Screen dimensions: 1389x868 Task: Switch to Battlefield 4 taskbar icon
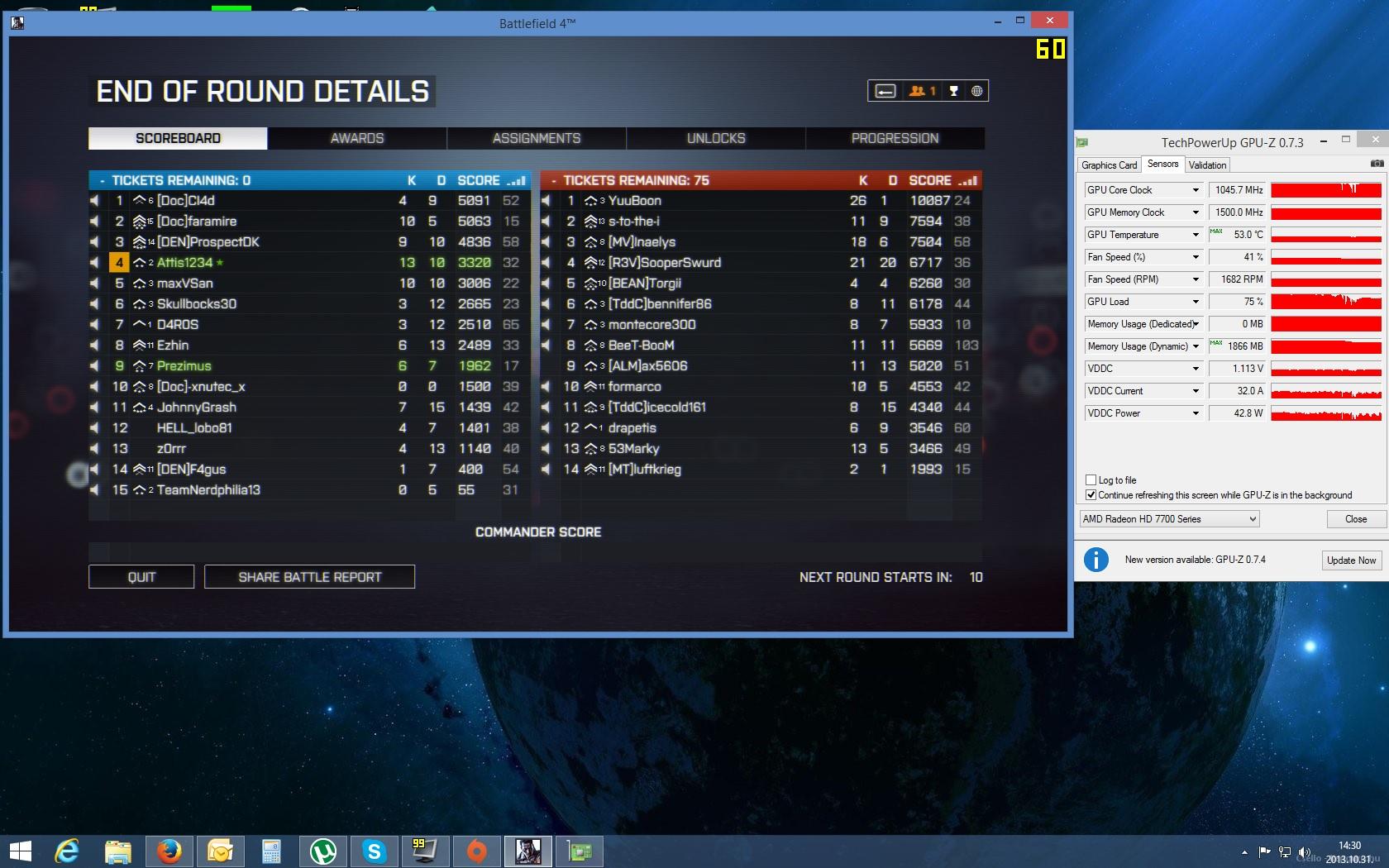(x=527, y=851)
